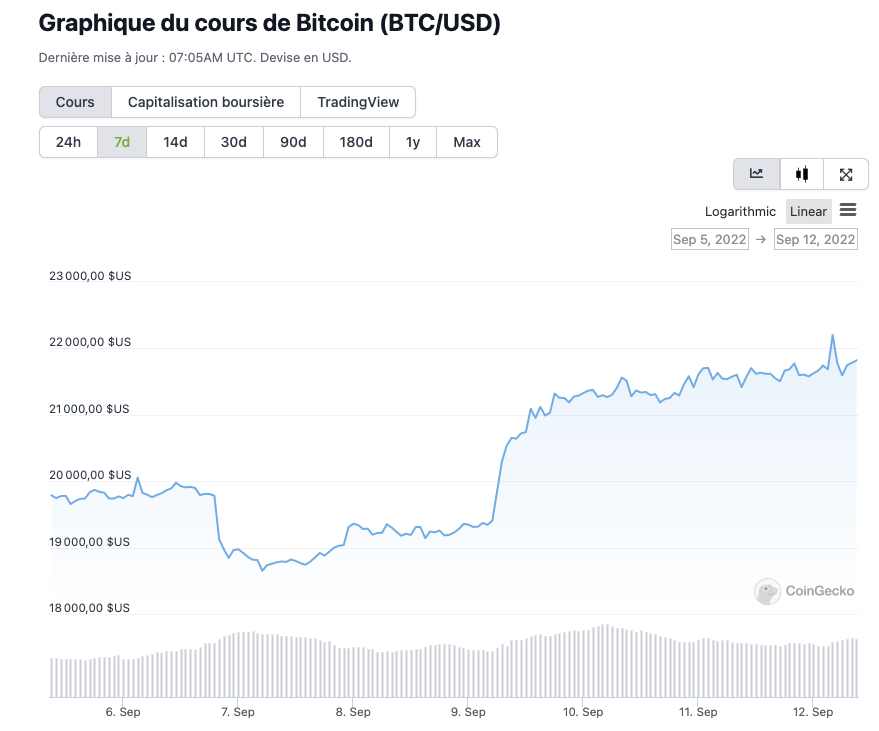Show 180d price history
The width and height of the screenshot is (879, 731).
tap(356, 142)
